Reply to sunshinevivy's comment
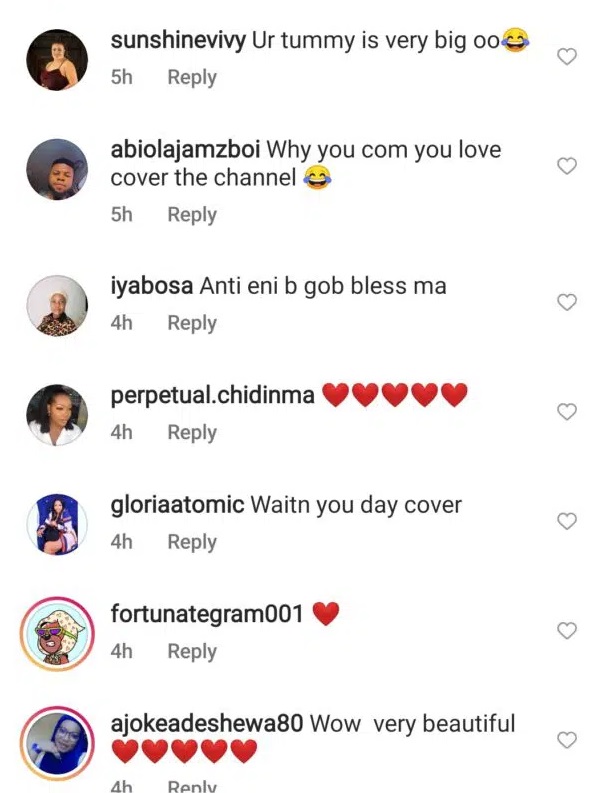 click(192, 77)
